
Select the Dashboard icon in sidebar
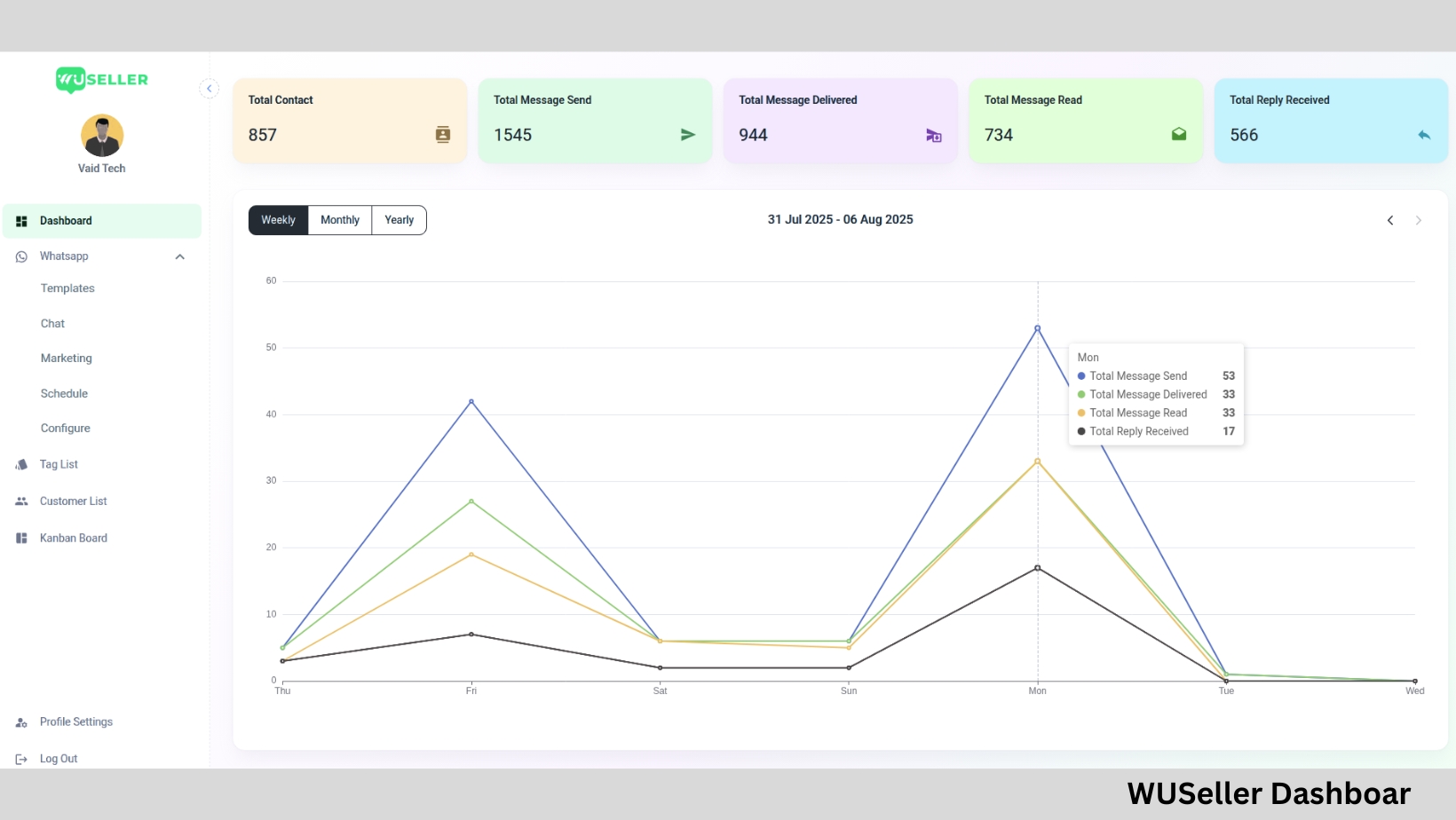tap(21, 220)
